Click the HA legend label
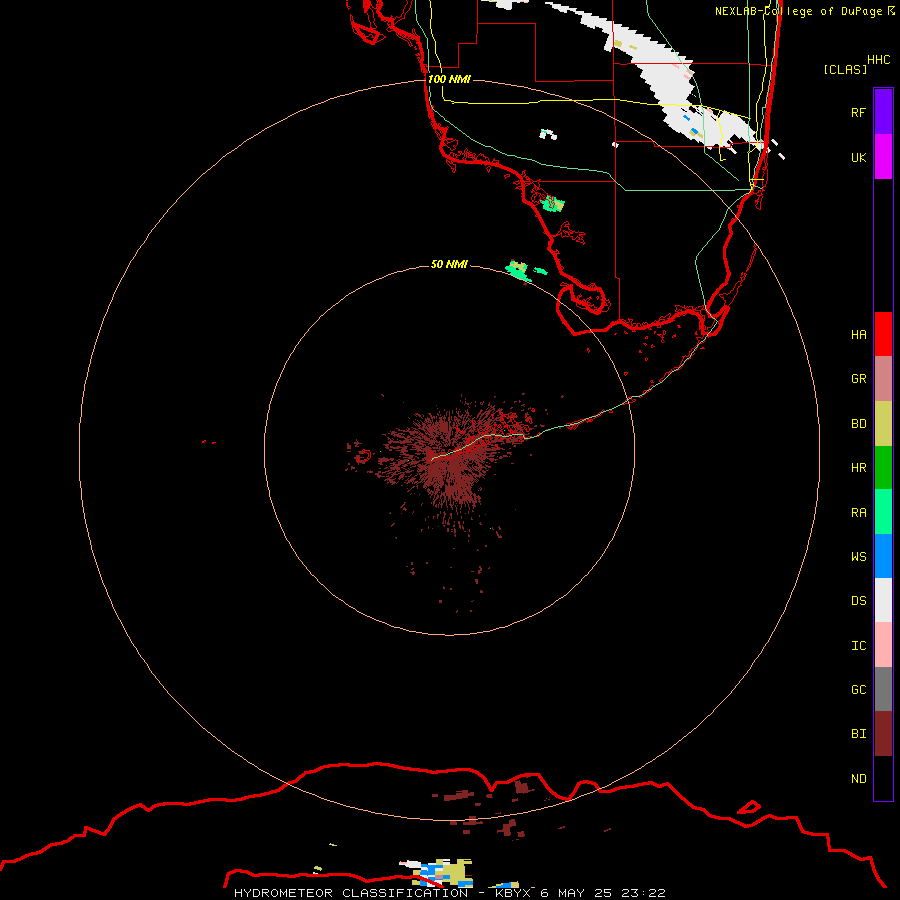 pyautogui.click(x=858, y=335)
